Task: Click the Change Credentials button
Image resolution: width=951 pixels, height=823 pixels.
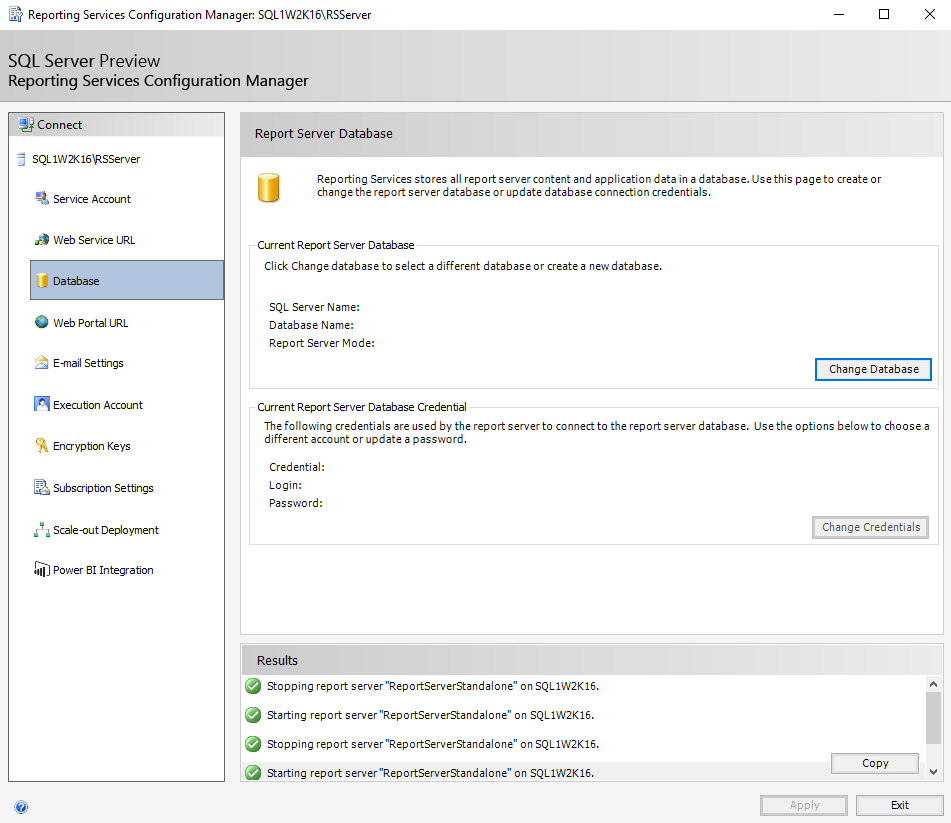Action: 870,527
